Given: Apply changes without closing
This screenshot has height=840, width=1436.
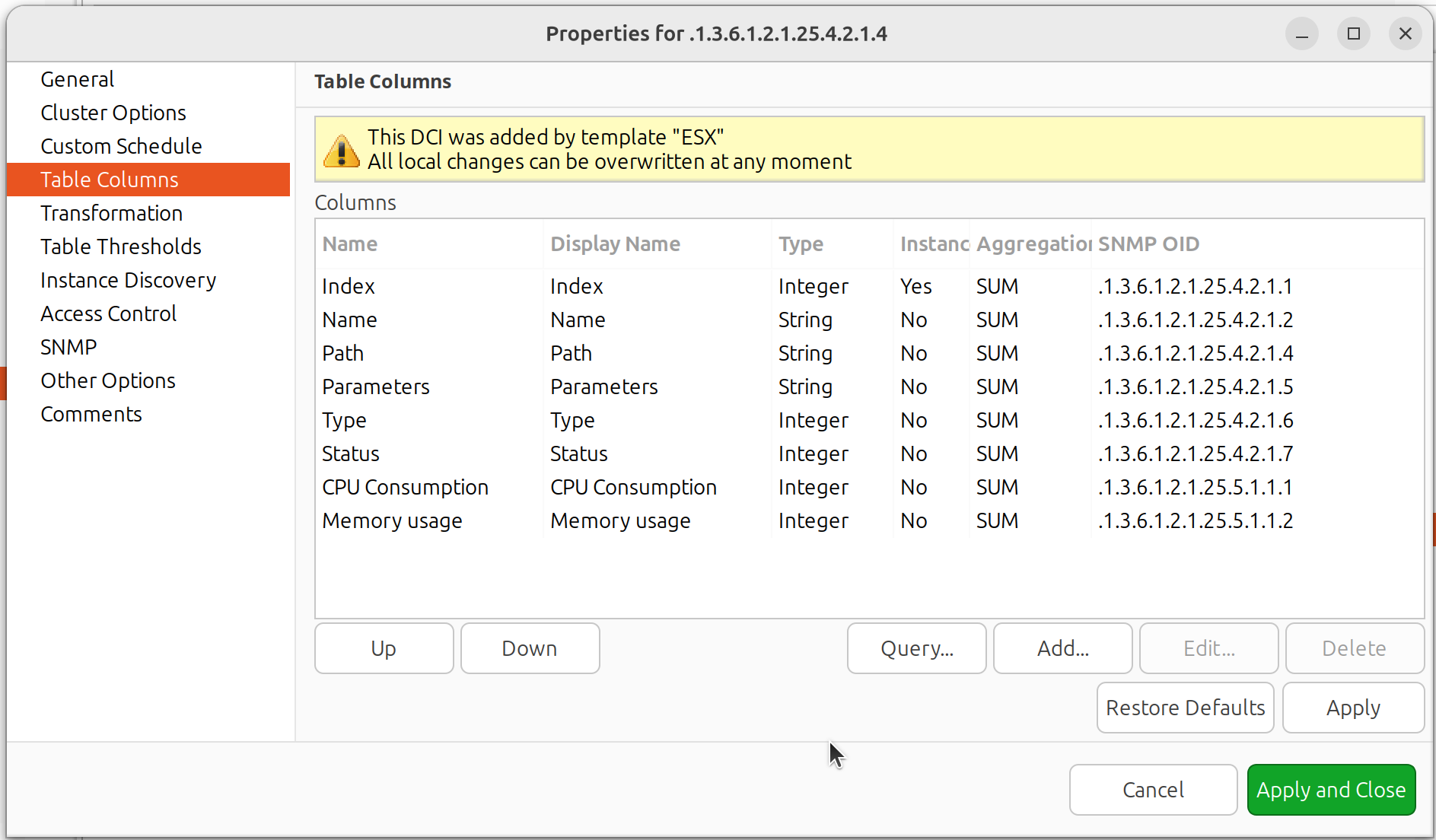Looking at the screenshot, I should 1353,707.
